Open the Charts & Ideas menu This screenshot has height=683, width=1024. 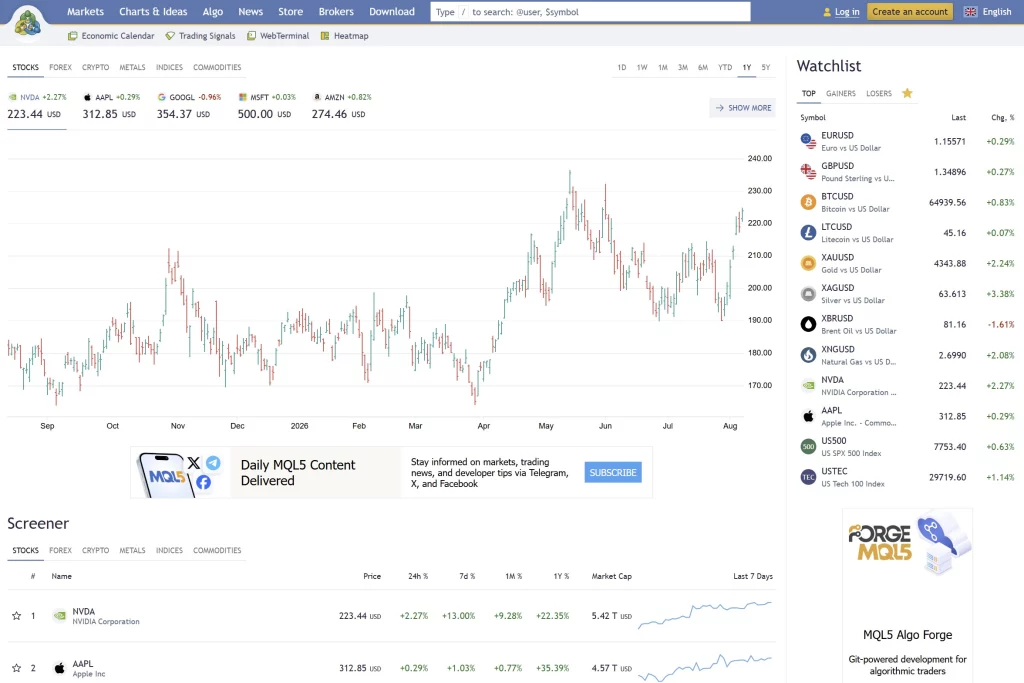[153, 12]
